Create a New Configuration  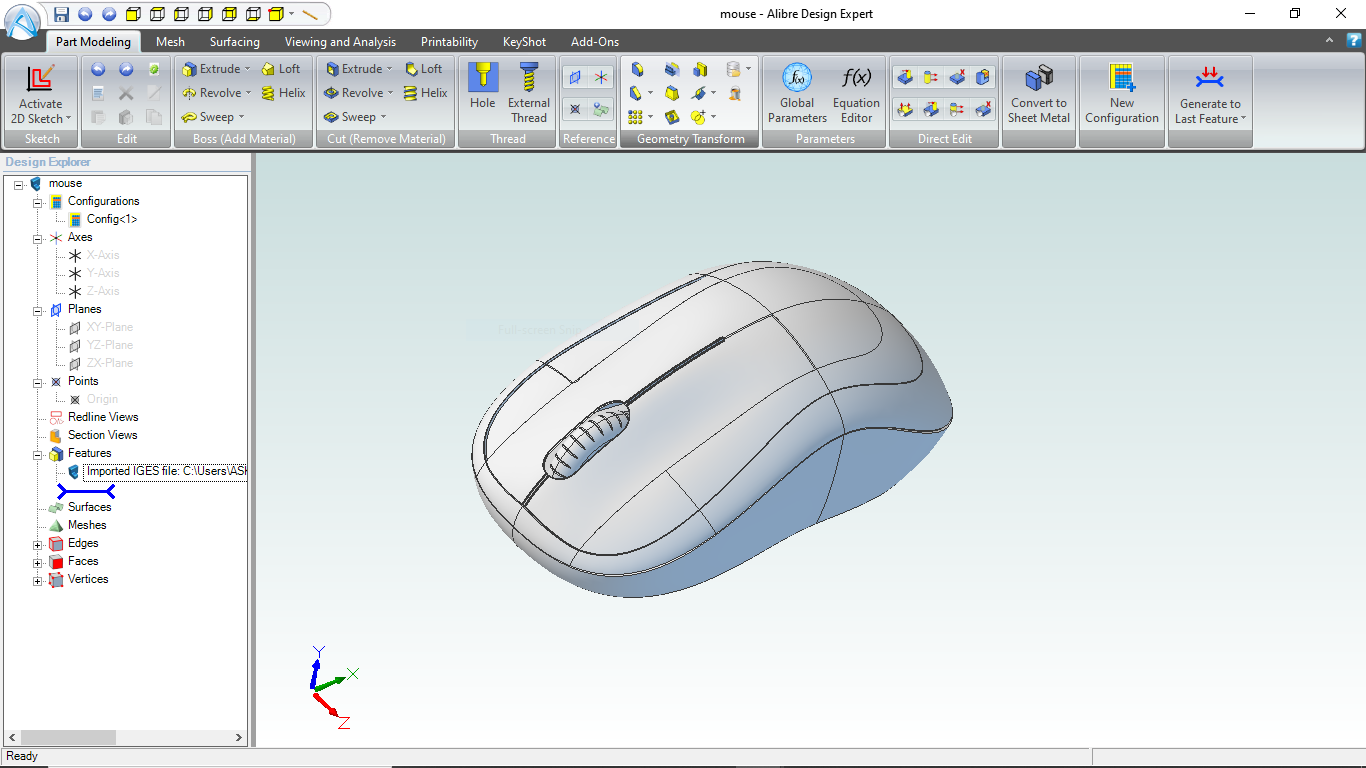(x=1122, y=94)
